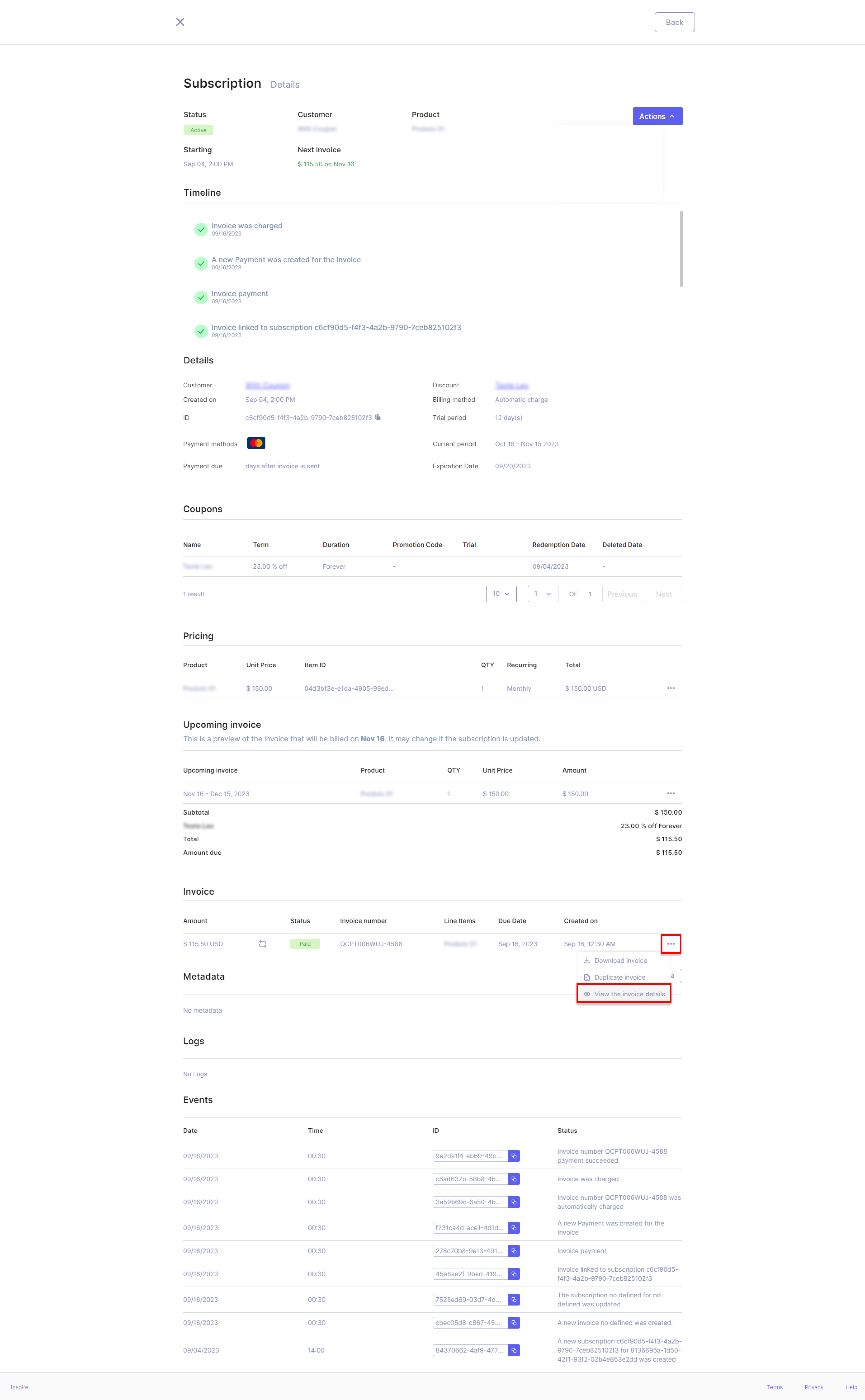Viewport: 865px width, 1400px height.
Task: Click the check icon for Invoice was charged
Action: click(x=201, y=229)
